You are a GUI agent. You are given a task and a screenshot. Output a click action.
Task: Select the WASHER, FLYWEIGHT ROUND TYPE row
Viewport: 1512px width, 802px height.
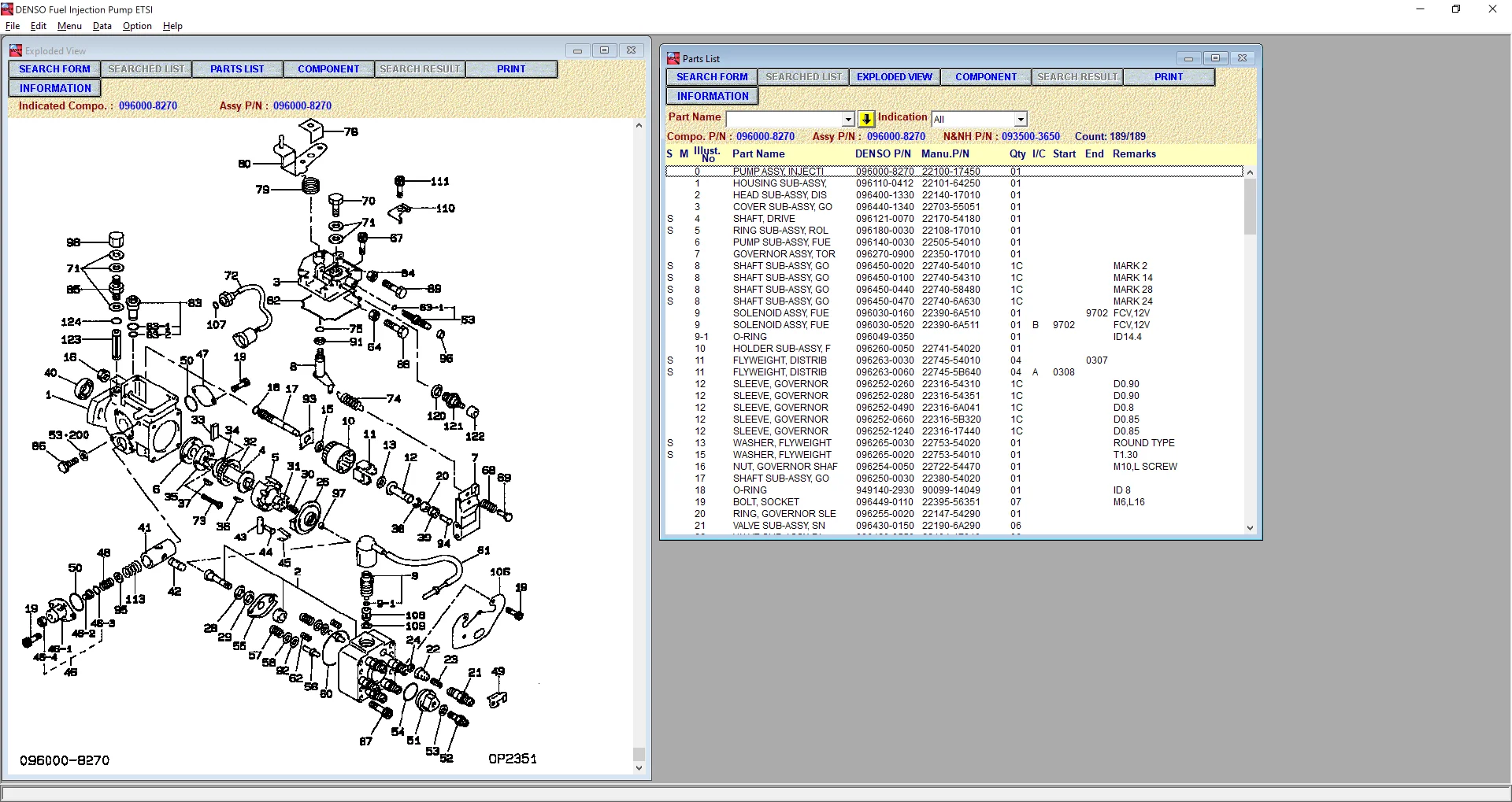[x=954, y=443]
